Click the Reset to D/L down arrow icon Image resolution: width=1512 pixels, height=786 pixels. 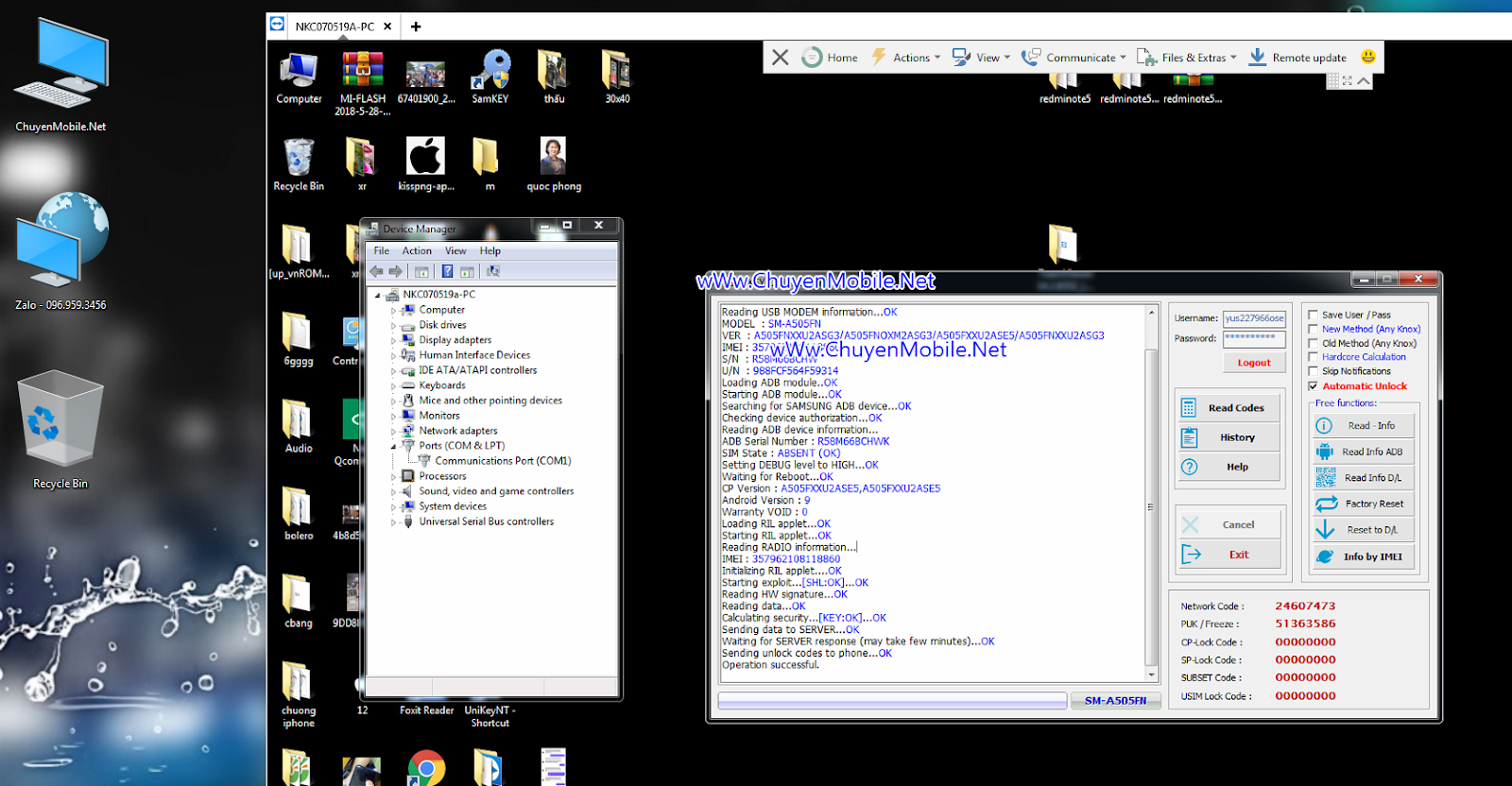click(x=1325, y=530)
